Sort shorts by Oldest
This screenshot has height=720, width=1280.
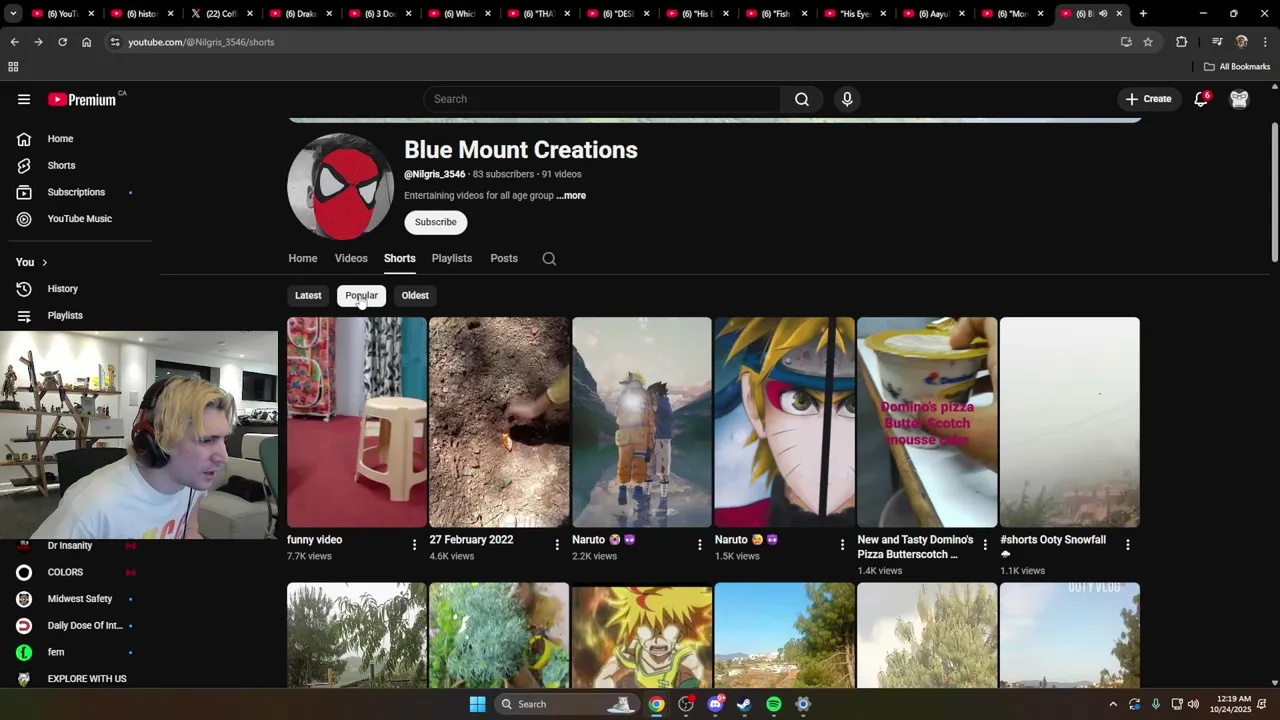tap(415, 295)
